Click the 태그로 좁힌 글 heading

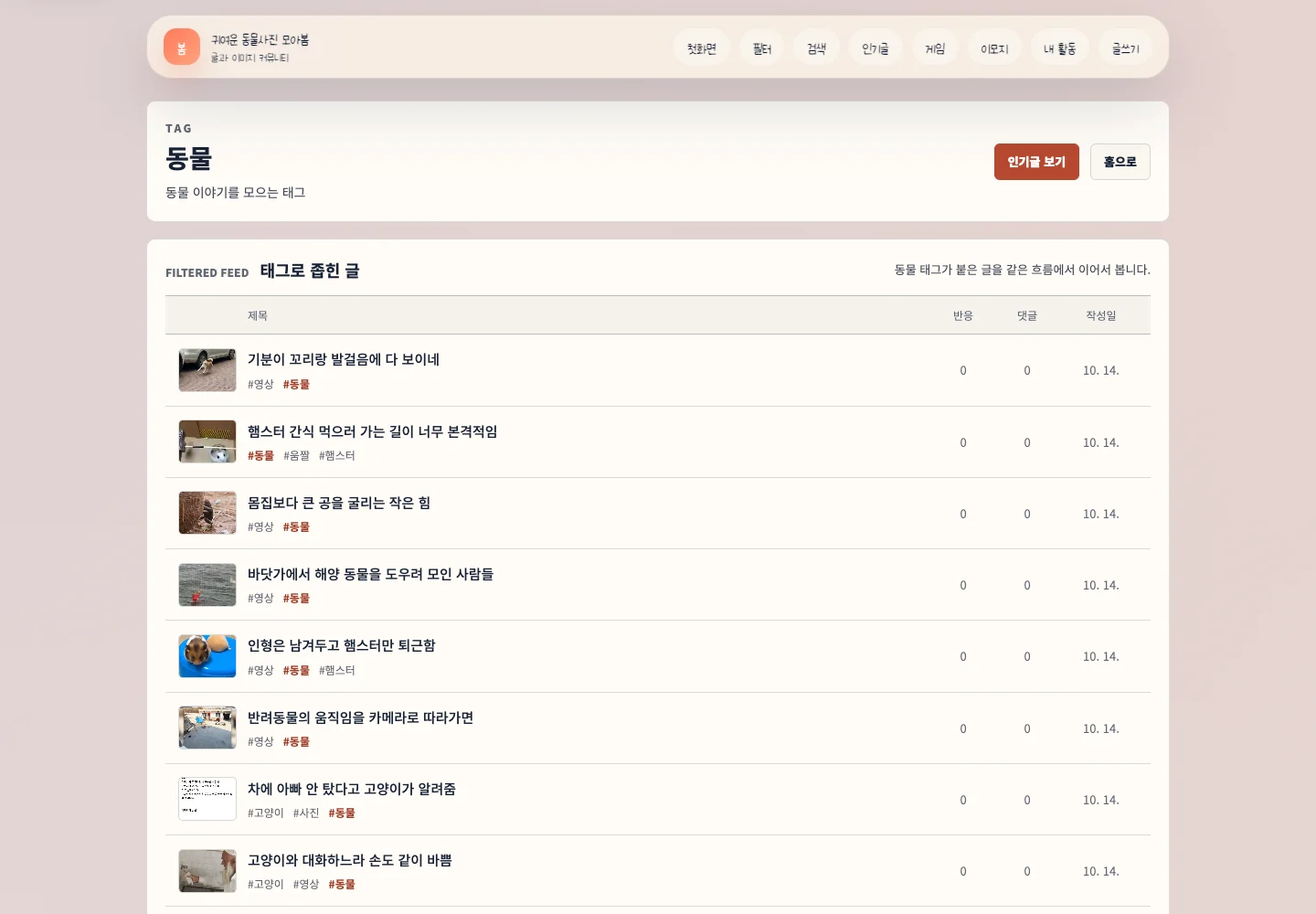[x=310, y=271]
